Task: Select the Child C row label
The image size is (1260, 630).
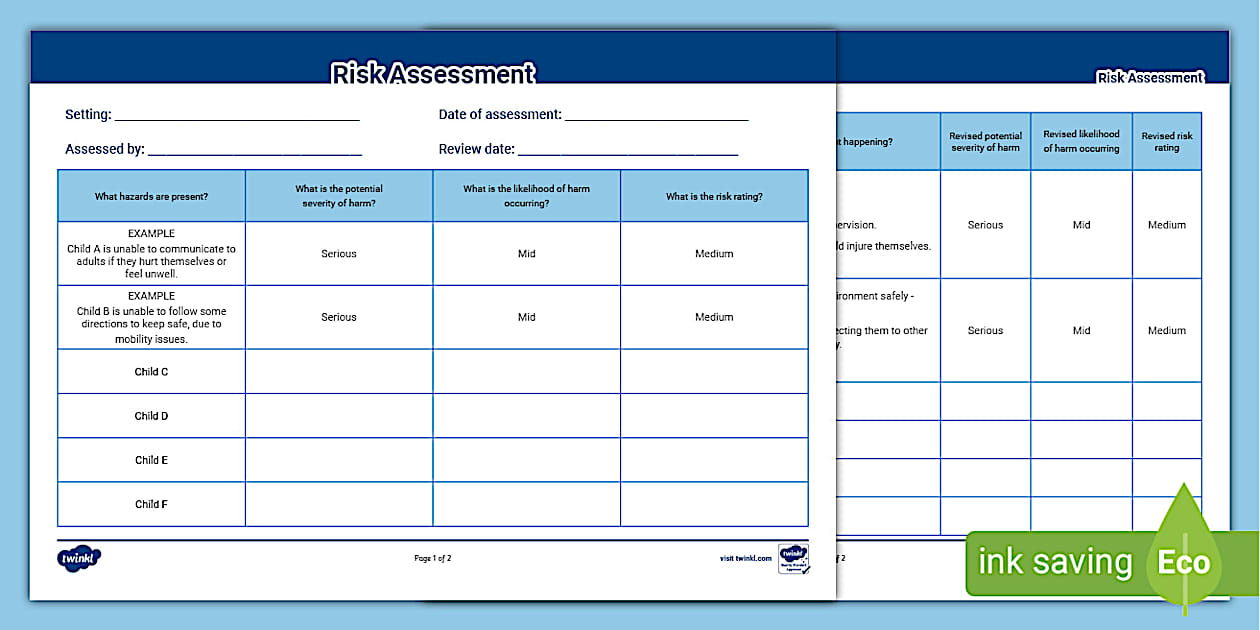Action: coord(150,371)
